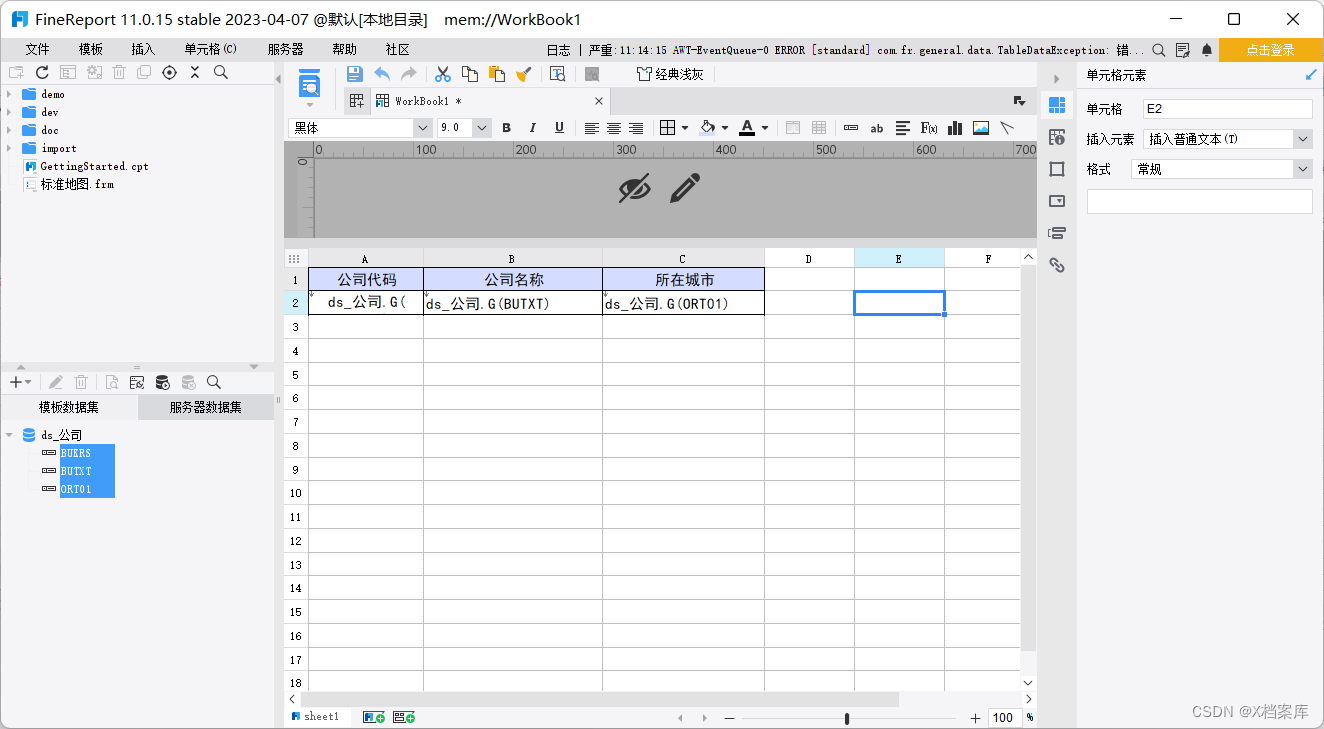This screenshot has height=729, width=1324.
Task: Open the 插入 menu
Action: [x=143, y=49]
